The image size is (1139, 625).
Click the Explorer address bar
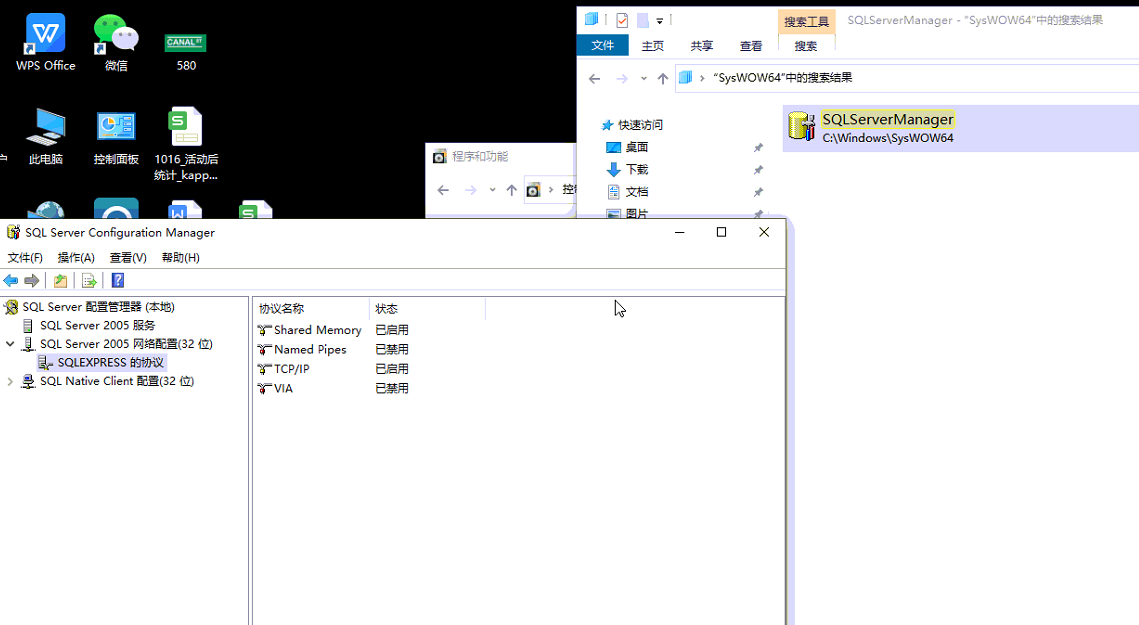908,78
